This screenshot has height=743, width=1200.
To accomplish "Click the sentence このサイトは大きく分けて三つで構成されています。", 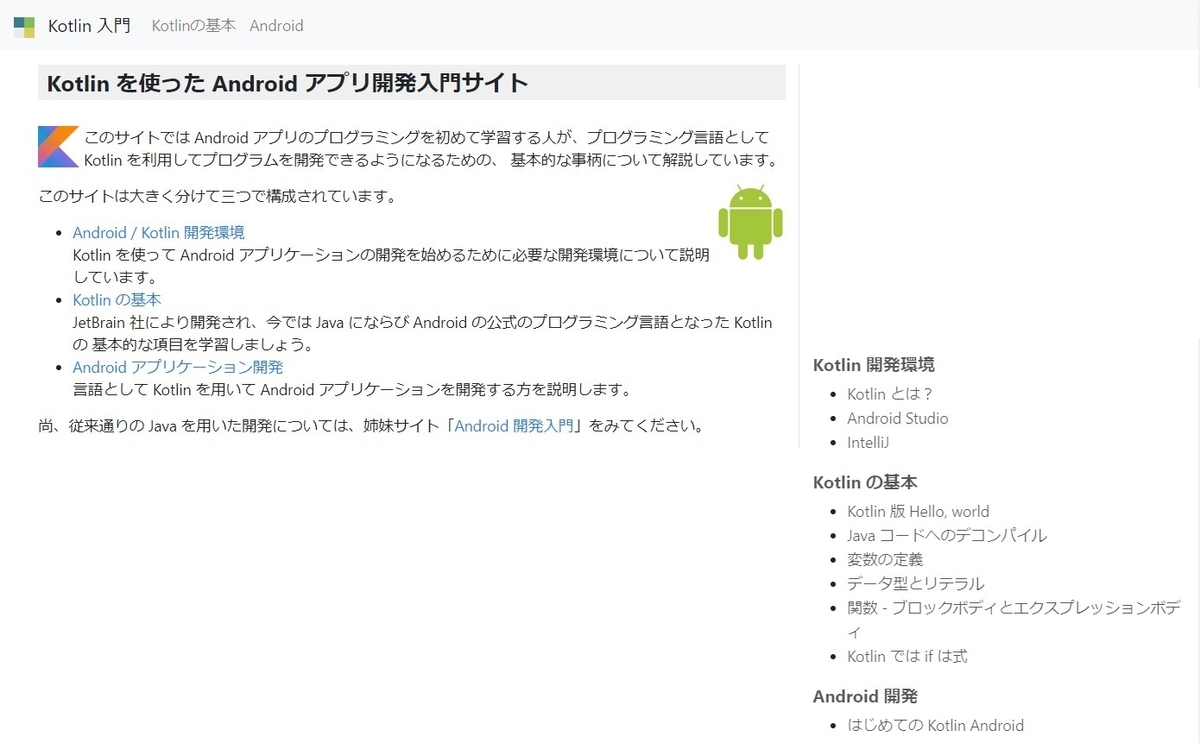I will click(217, 196).
